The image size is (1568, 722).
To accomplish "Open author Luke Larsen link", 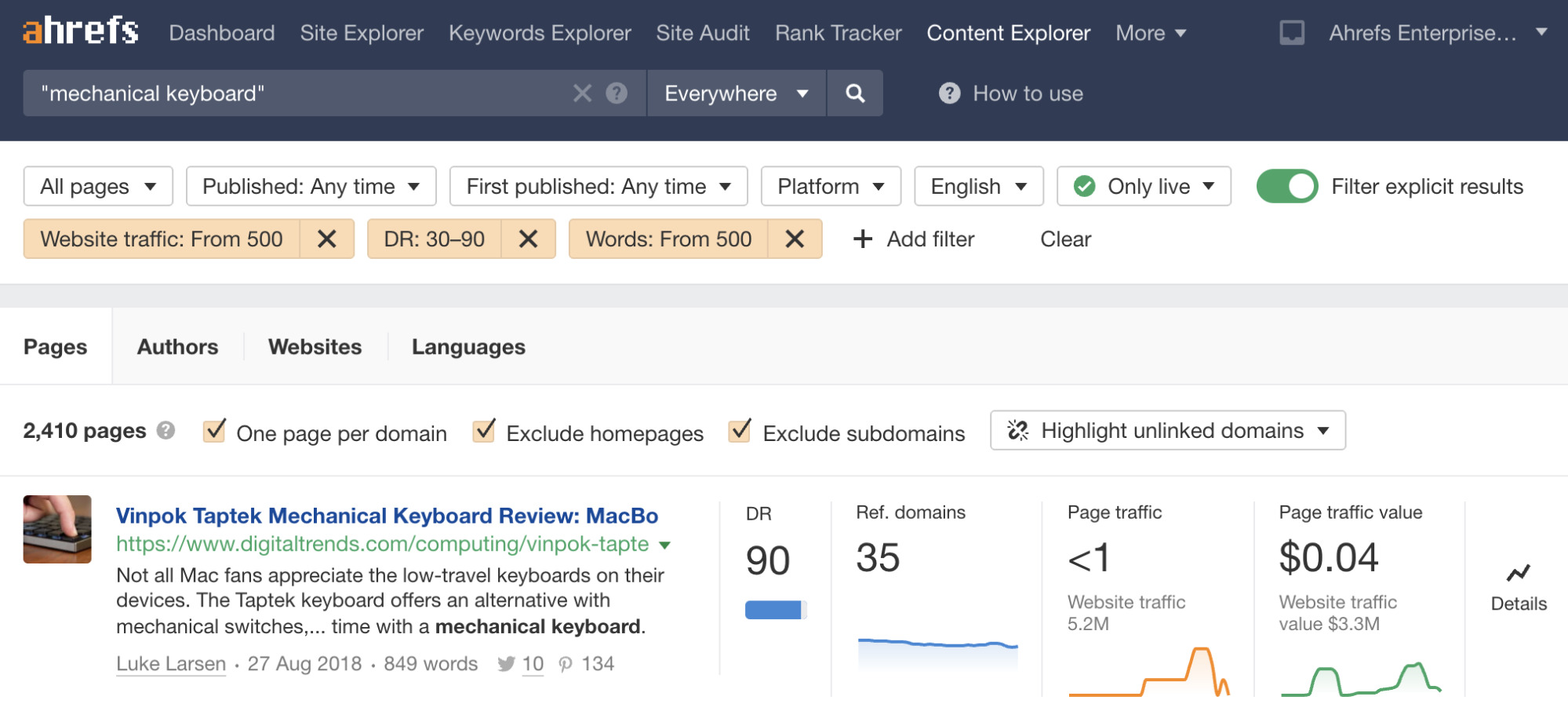I will pyautogui.click(x=171, y=664).
